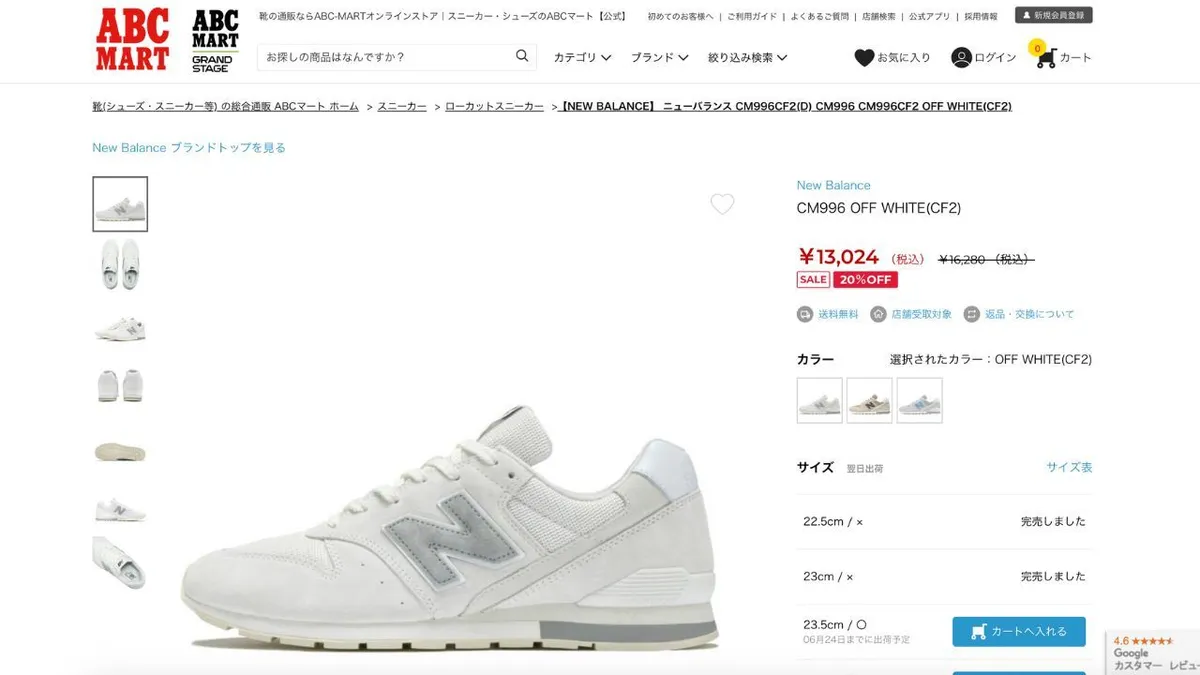Image resolution: width=1200 pixels, height=675 pixels.
Task: Click the store pickup icon
Action: click(x=878, y=314)
